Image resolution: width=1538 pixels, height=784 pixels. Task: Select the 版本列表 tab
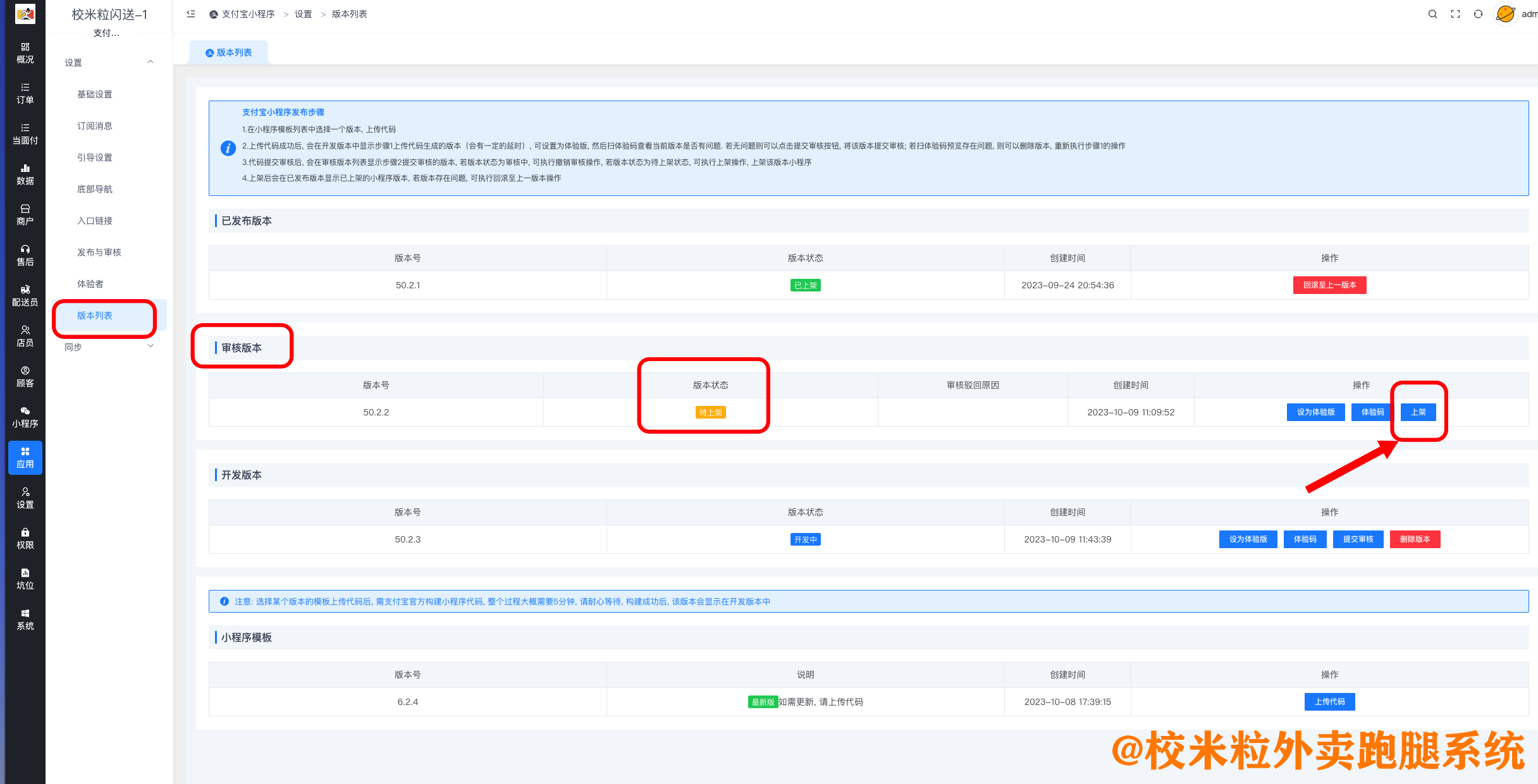tap(230, 52)
